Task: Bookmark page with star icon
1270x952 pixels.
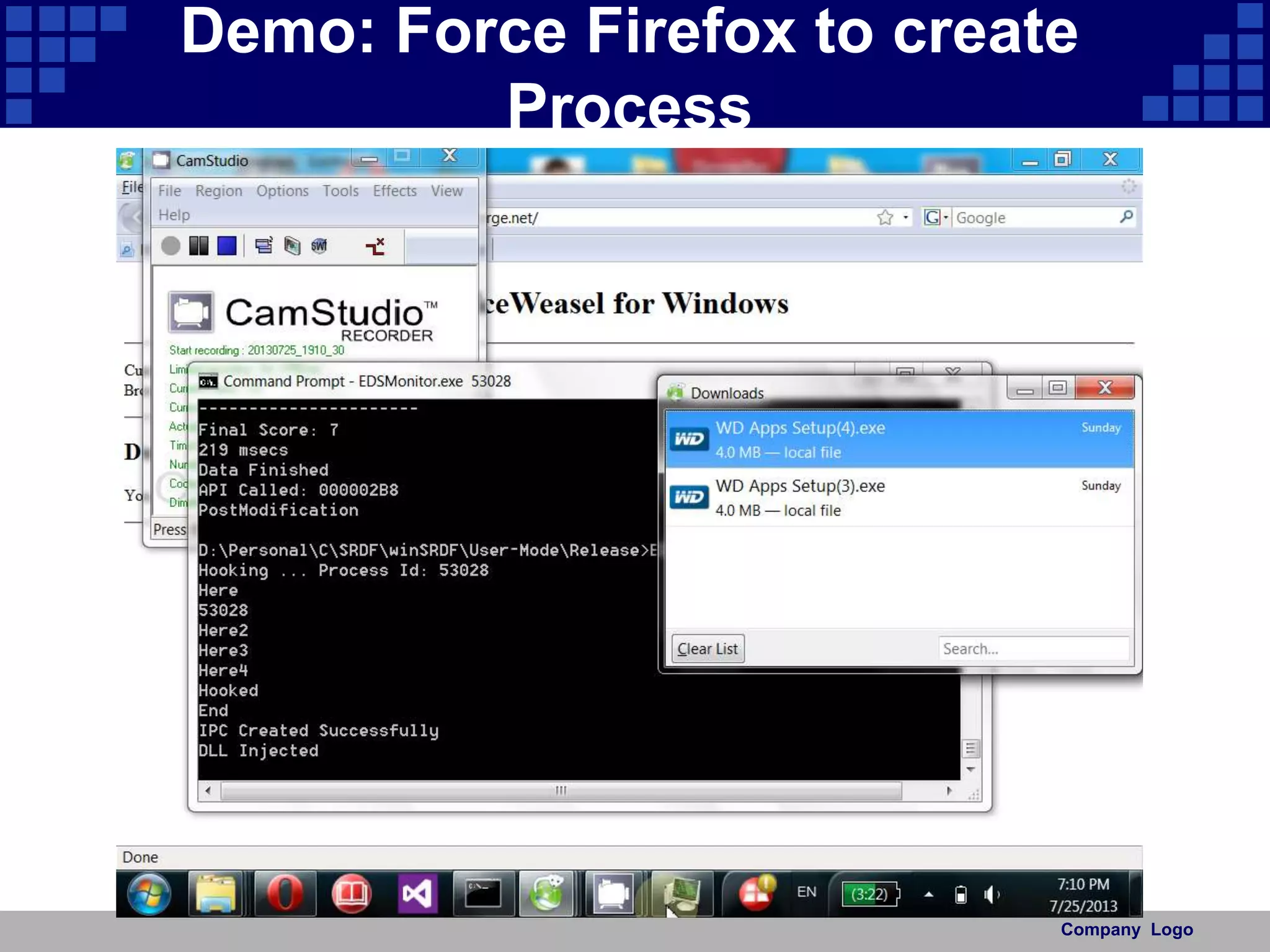Action: click(x=885, y=218)
